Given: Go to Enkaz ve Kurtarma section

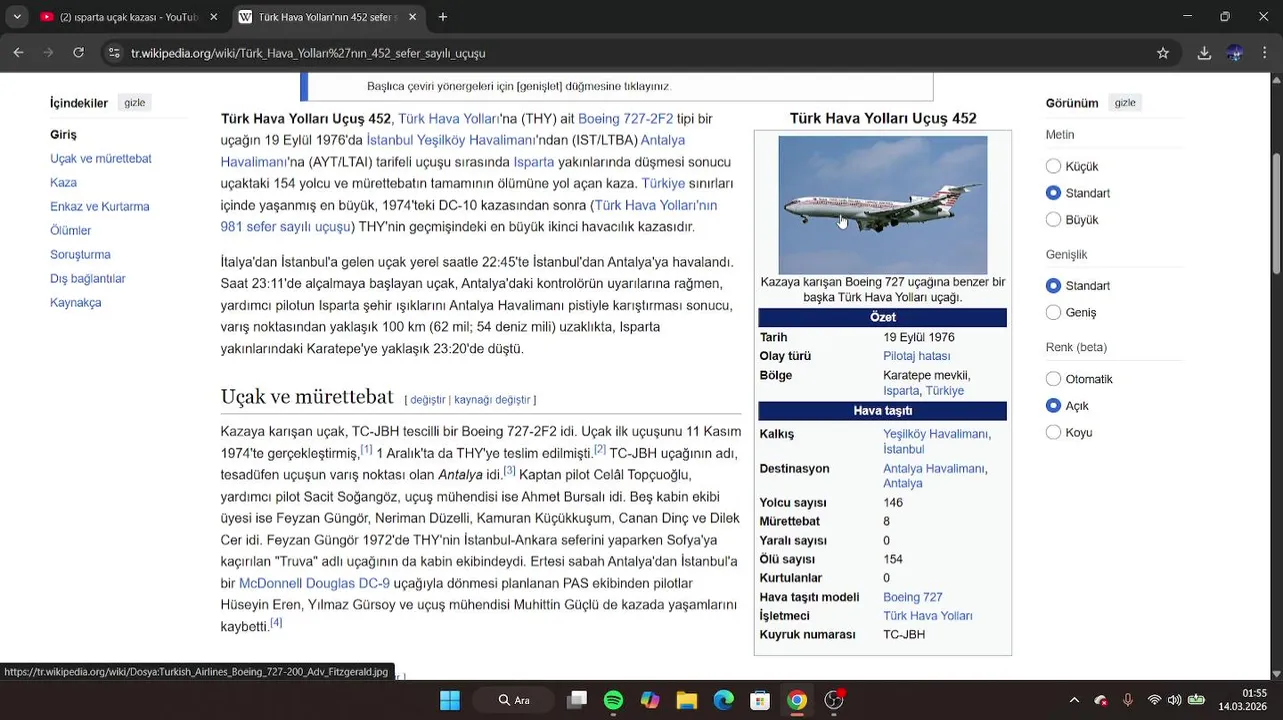Looking at the screenshot, I should tap(100, 206).
